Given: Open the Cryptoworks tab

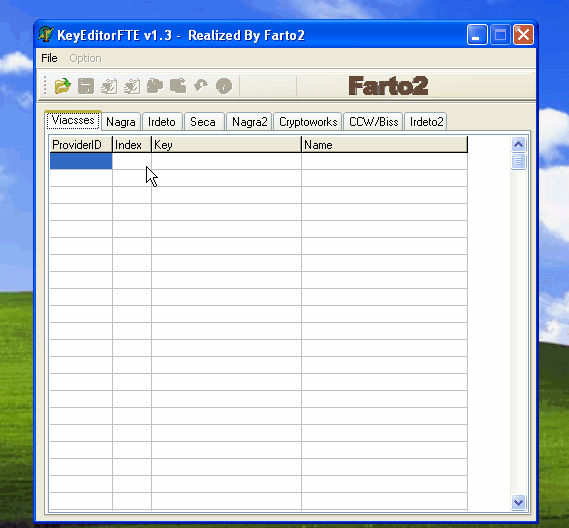Looking at the screenshot, I should (x=308, y=122).
